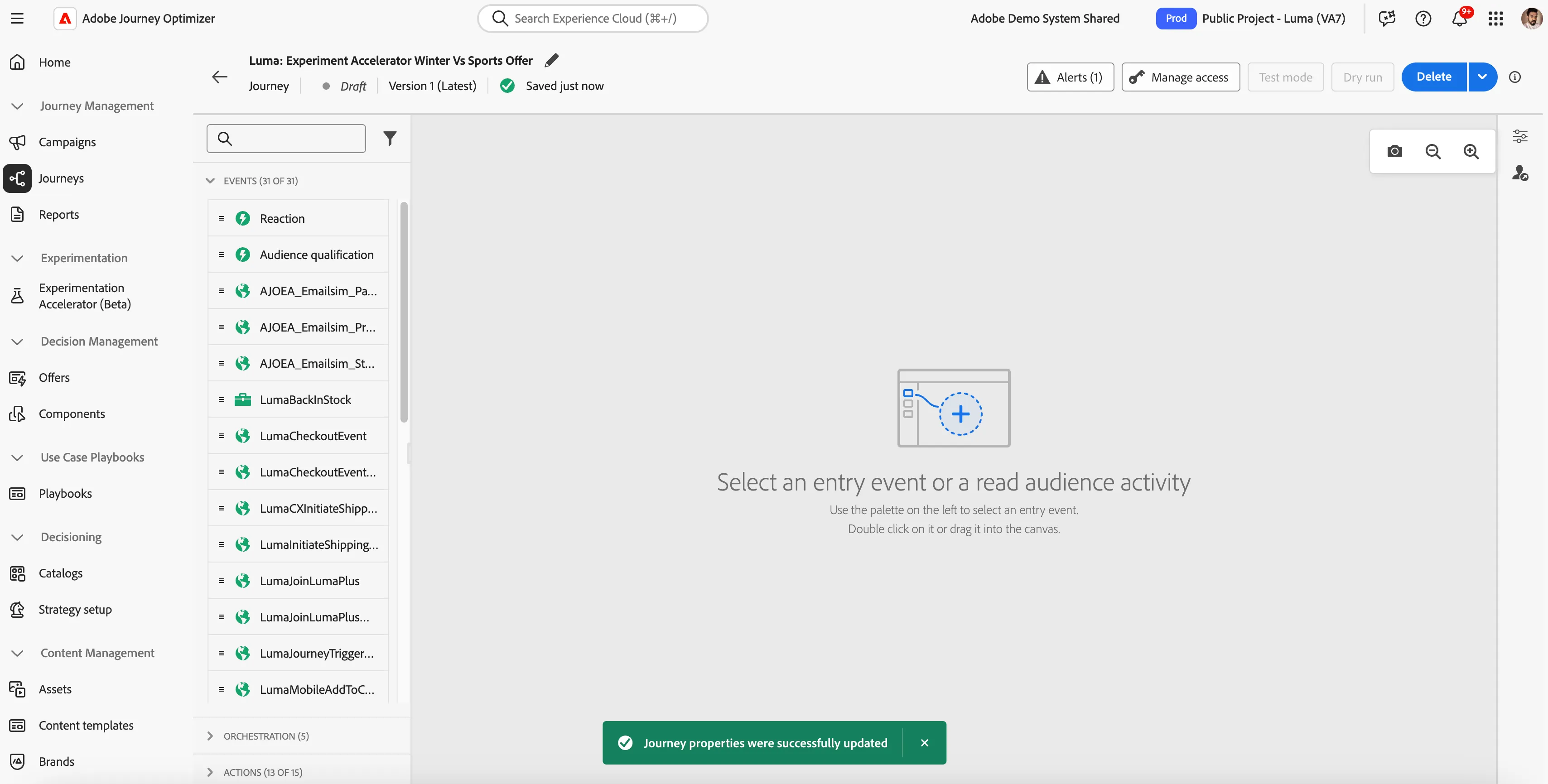Viewport: 1548px width, 784px height.
Task: Collapse the EVENTS palette group
Action: [x=210, y=181]
